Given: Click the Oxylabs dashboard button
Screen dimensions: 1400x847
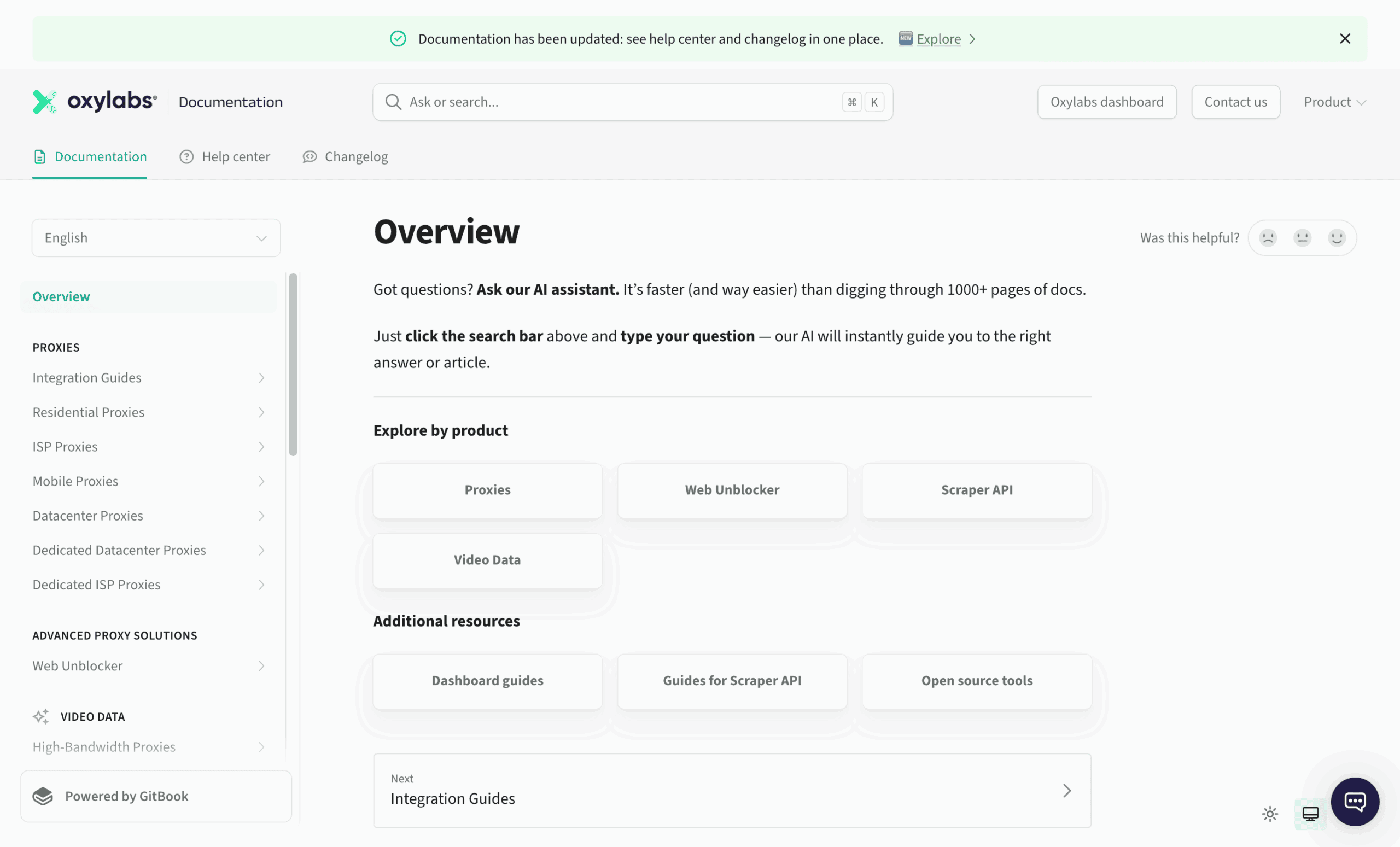Looking at the screenshot, I should pyautogui.click(x=1106, y=102).
